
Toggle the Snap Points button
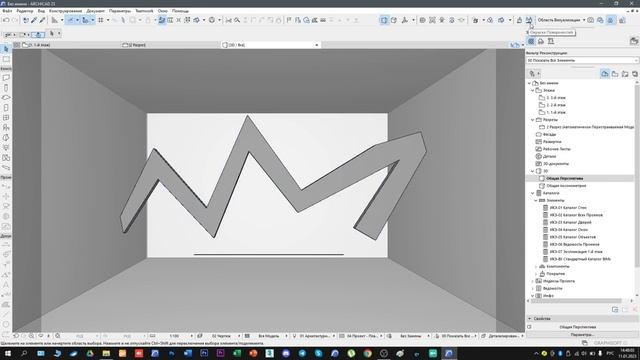coord(85,20)
